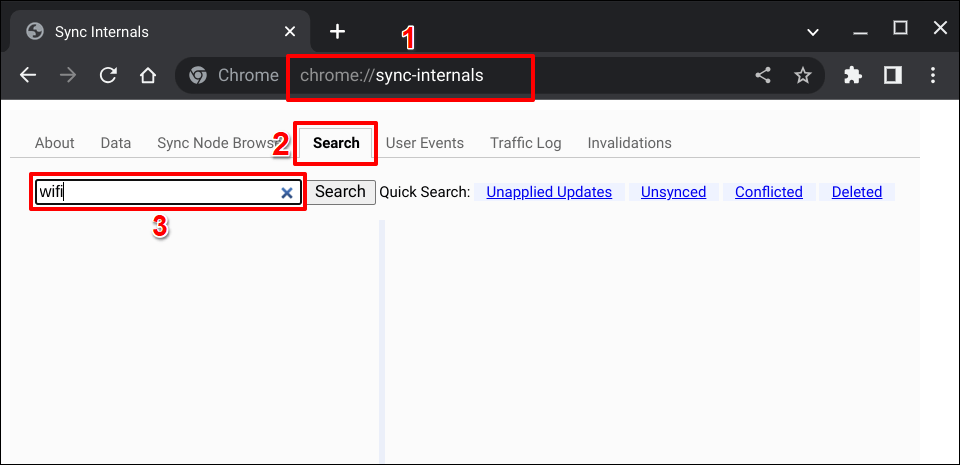Open the extensions puzzle icon
Viewport: 960px width, 465px height.
coord(853,76)
